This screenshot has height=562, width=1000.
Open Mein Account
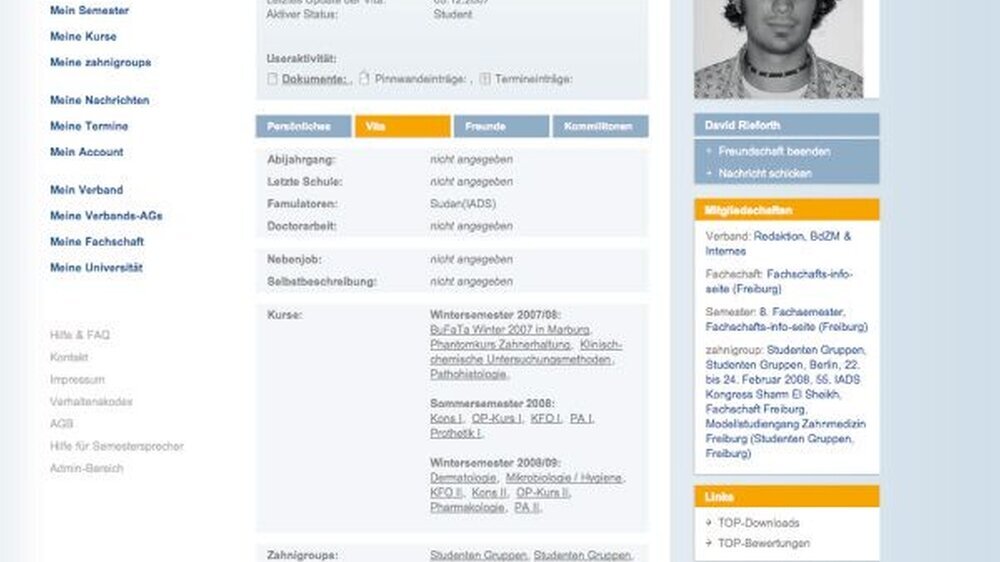pyautogui.click(x=86, y=152)
